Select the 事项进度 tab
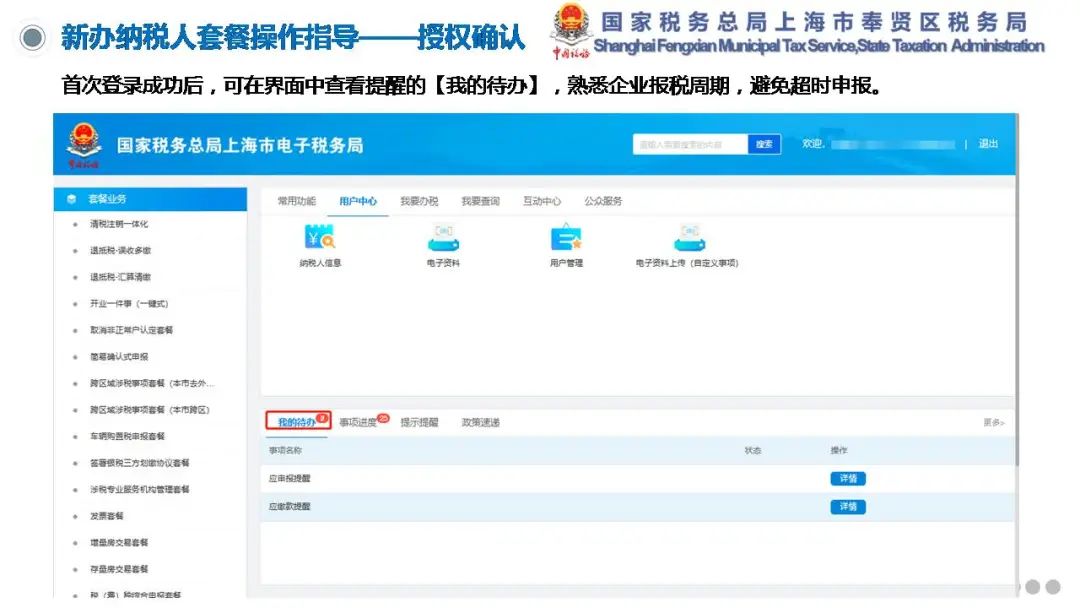This screenshot has height=608, width=1080. (358, 422)
